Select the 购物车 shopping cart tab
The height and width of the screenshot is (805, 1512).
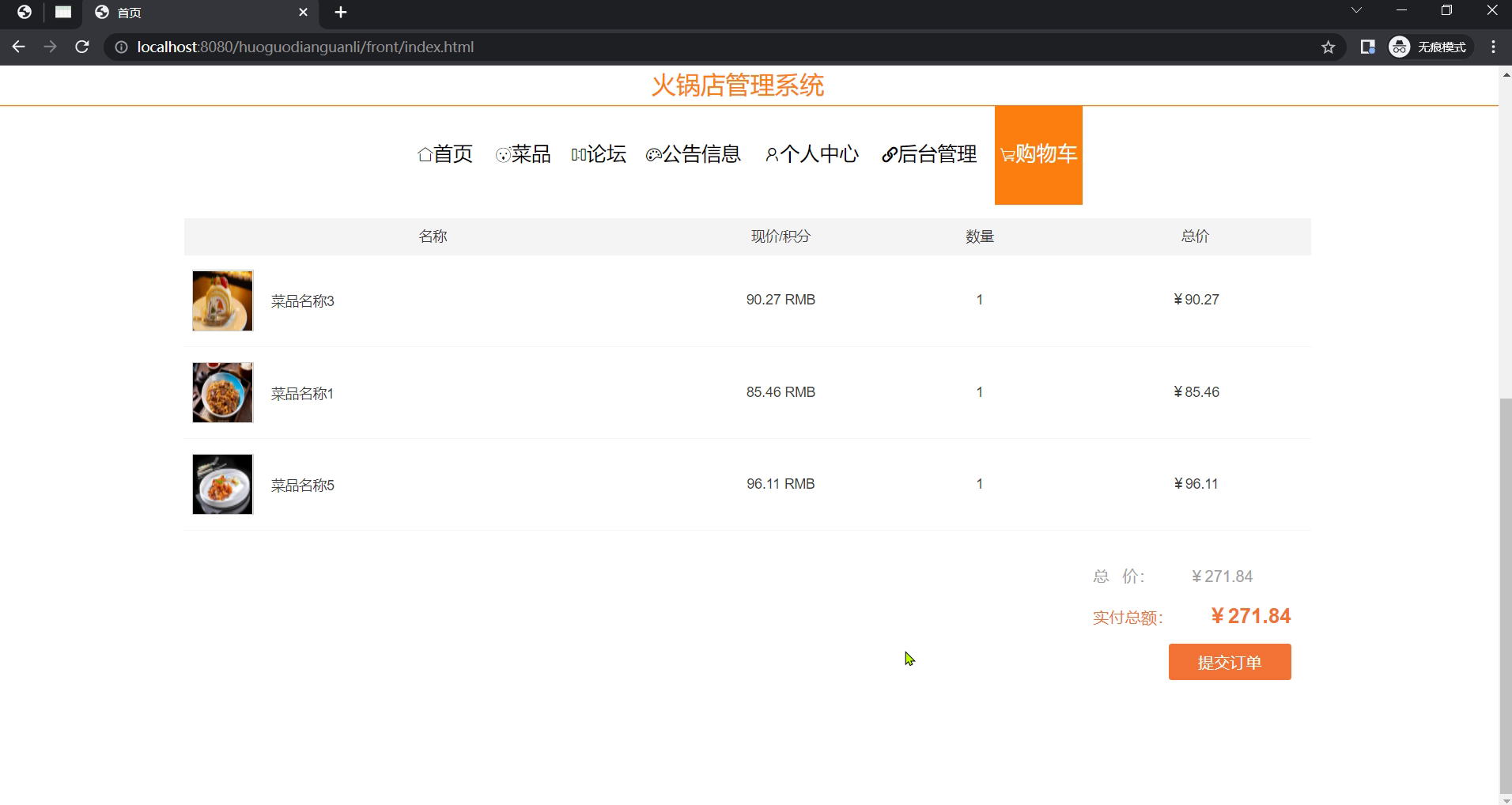tap(1038, 155)
